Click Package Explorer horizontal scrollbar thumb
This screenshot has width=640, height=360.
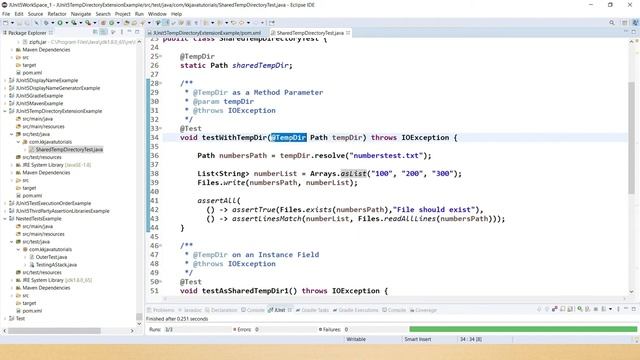point(54,331)
